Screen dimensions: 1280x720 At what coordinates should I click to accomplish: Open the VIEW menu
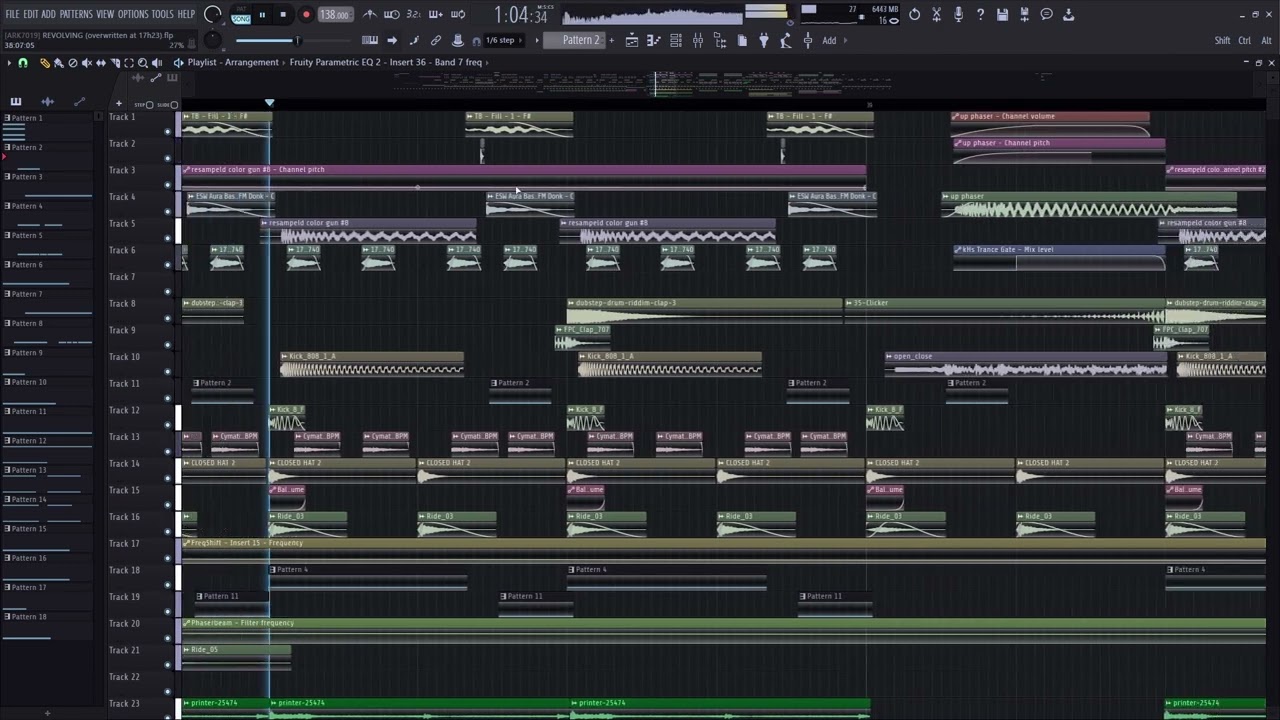click(105, 14)
